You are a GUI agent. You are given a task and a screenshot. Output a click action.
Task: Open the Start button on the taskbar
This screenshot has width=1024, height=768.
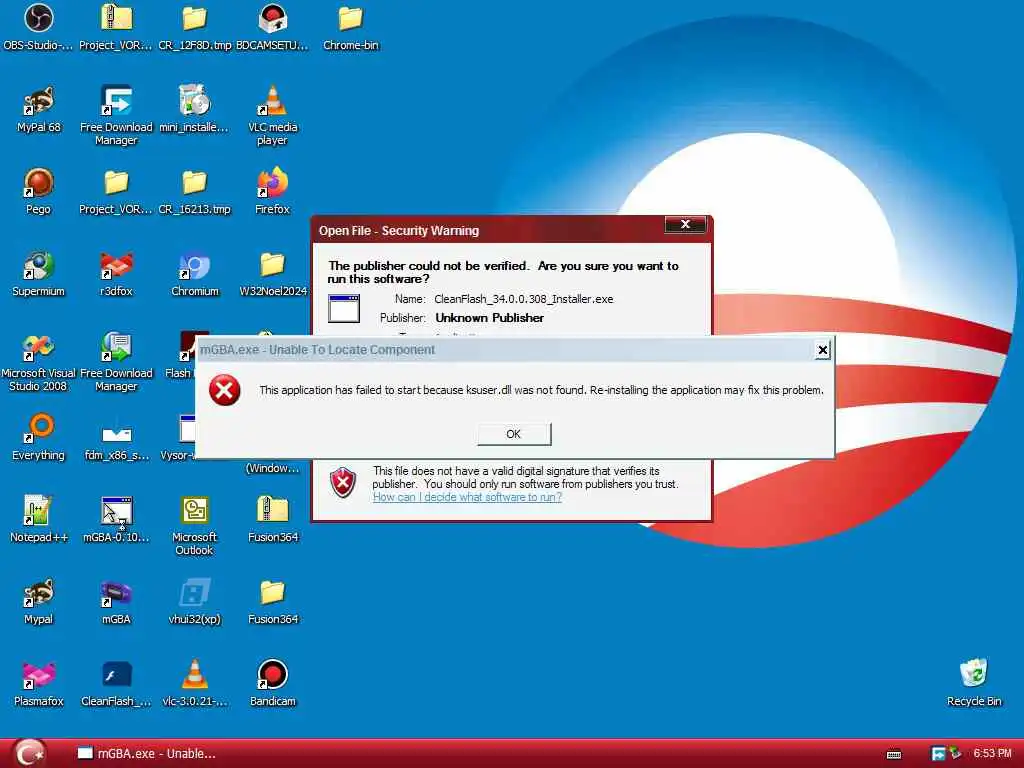pyautogui.click(x=31, y=753)
